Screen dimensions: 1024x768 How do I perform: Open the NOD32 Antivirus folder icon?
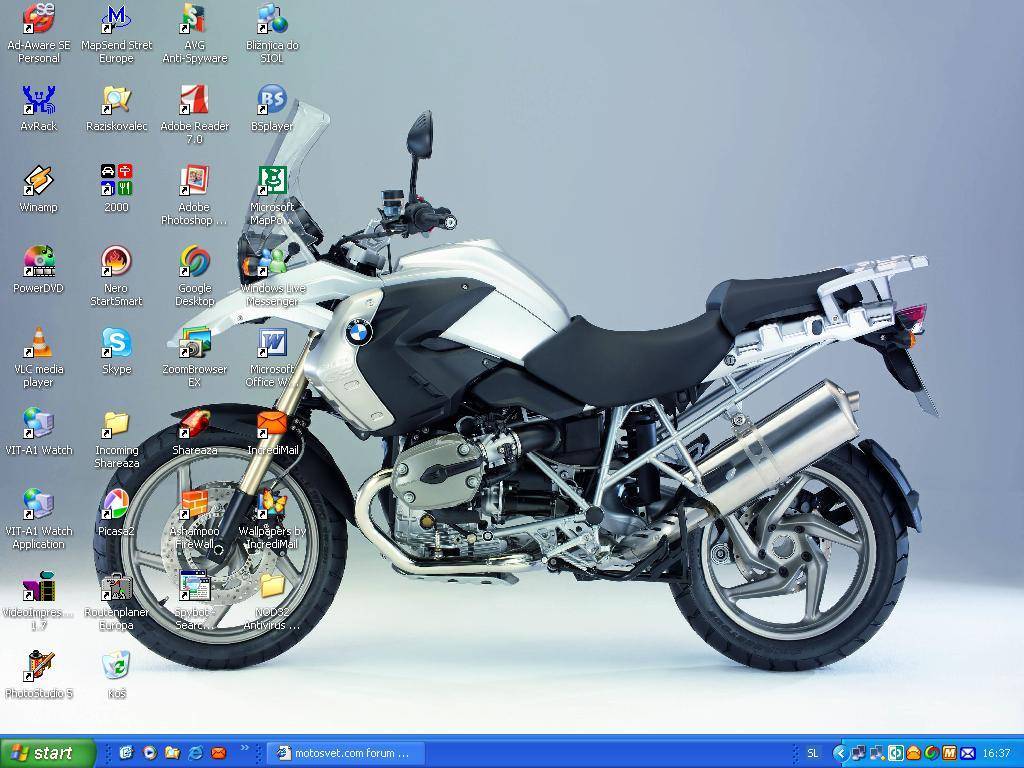point(272,600)
